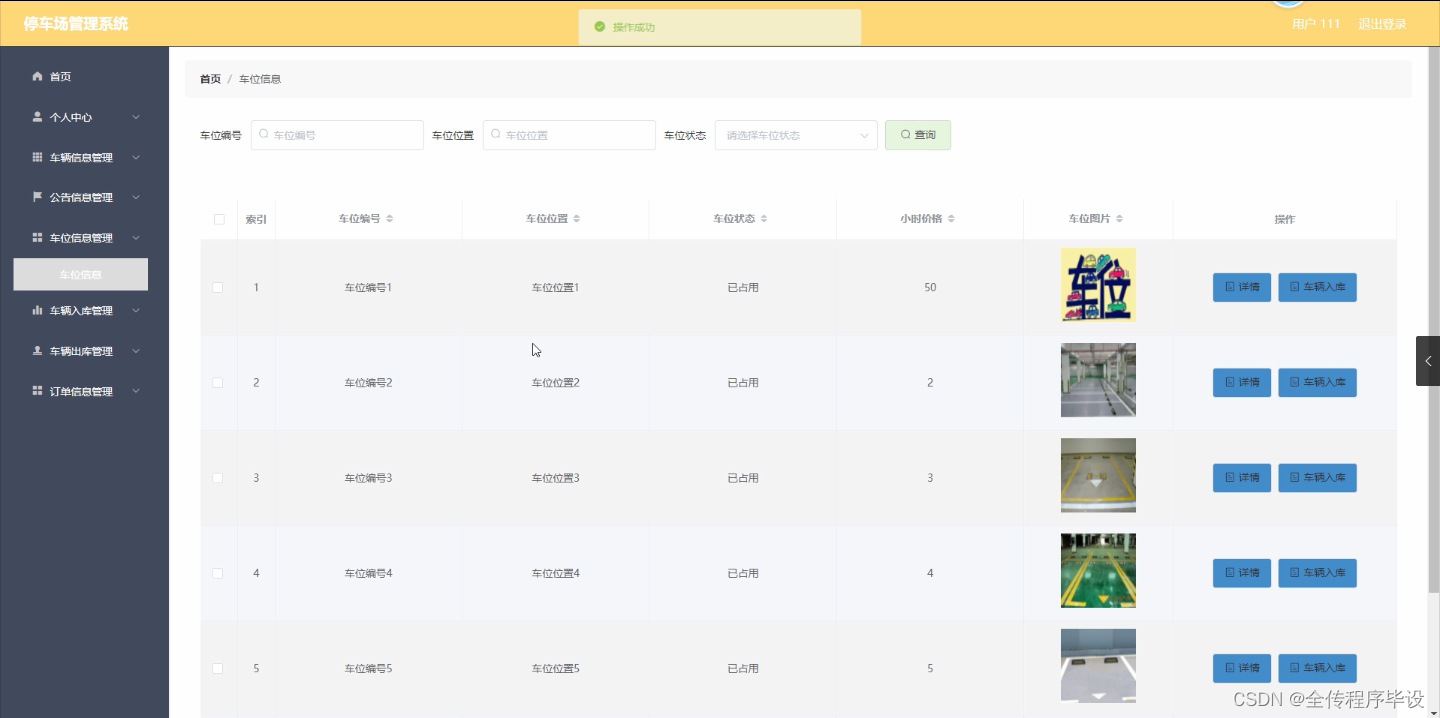Click the person icon for 个人中心

coord(38,117)
